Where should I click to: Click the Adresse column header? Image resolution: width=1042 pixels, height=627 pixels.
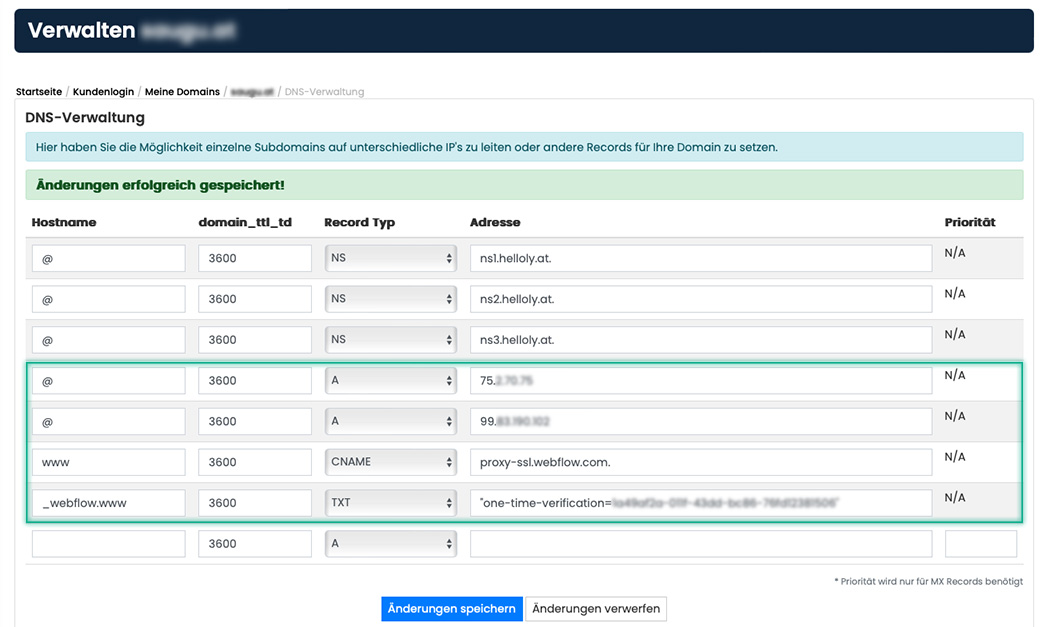(495, 223)
